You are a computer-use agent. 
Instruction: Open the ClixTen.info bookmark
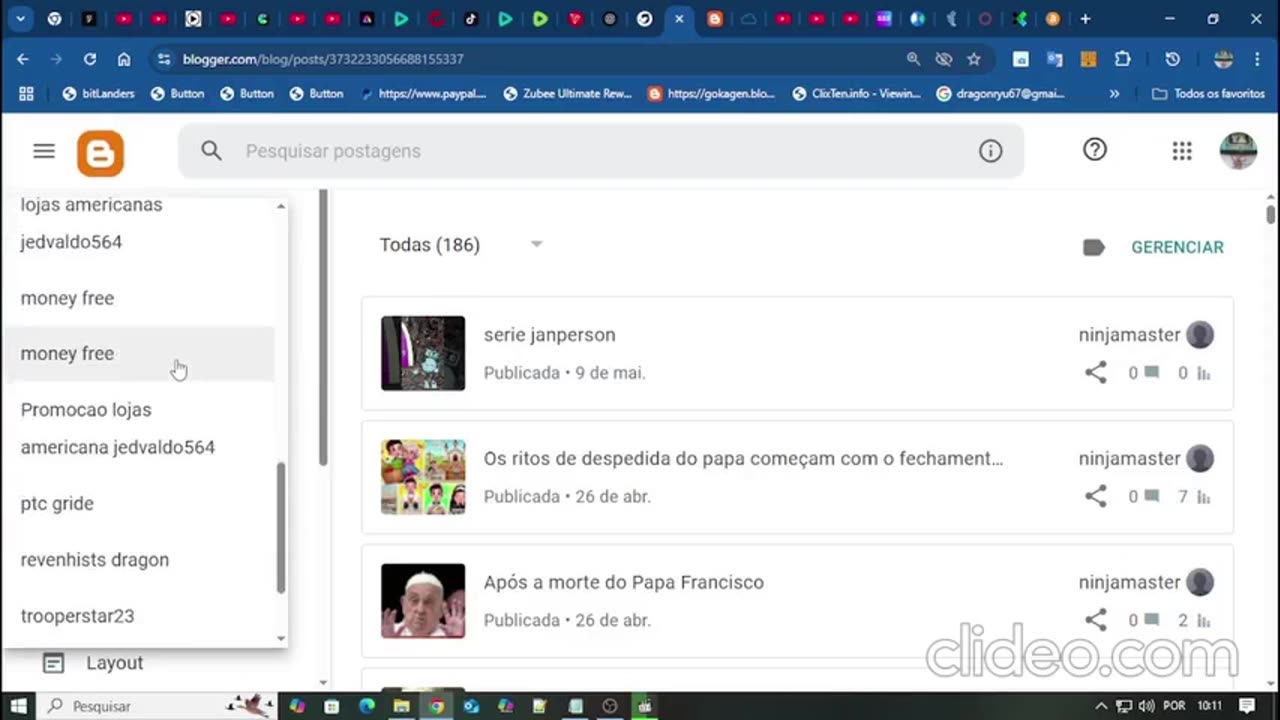(856, 94)
